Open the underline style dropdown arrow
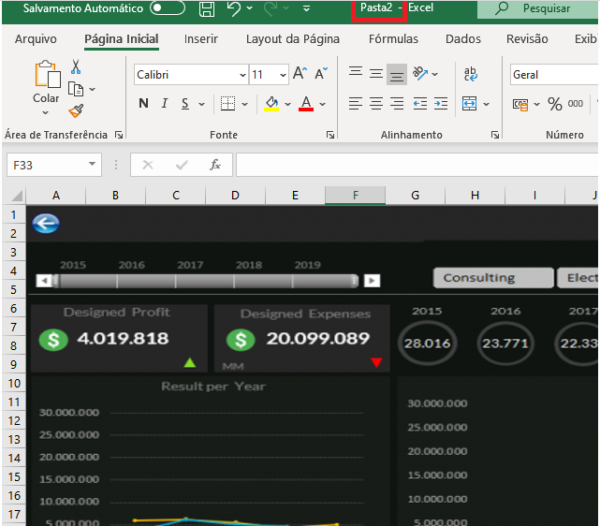 click(201, 104)
